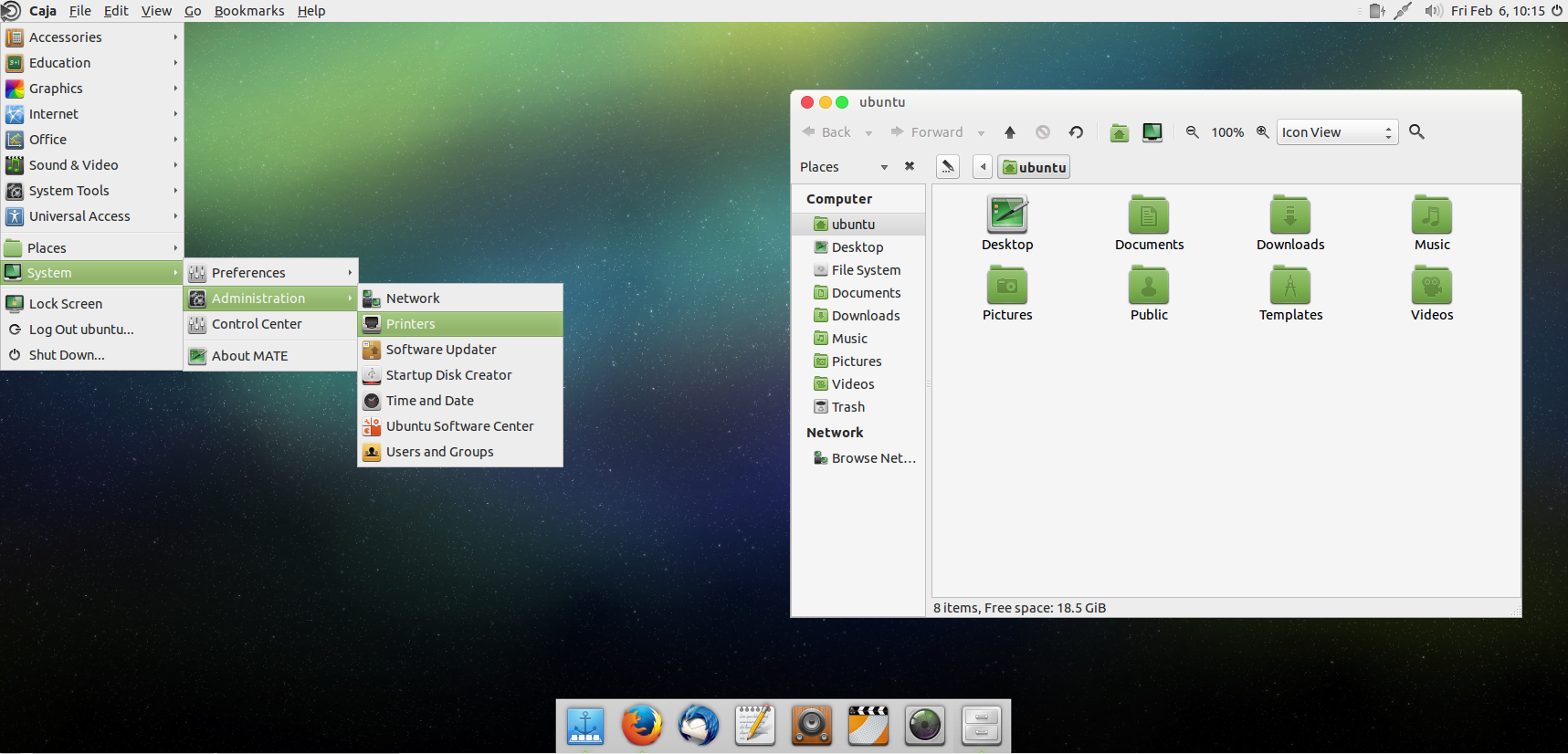Go up to parent folder
Screen dimensions: 1568x754
(1010, 132)
